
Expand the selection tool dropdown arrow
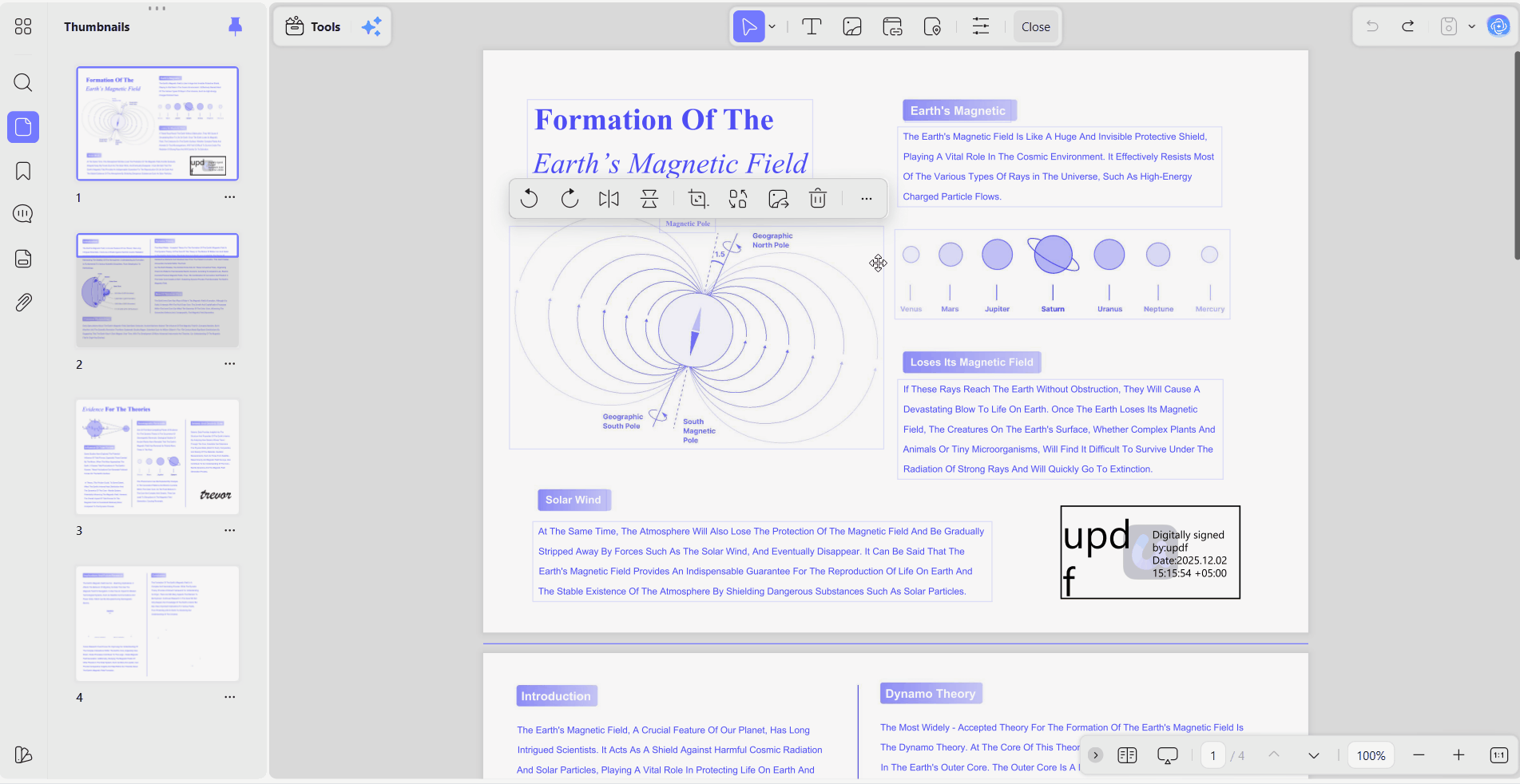pyautogui.click(x=772, y=26)
